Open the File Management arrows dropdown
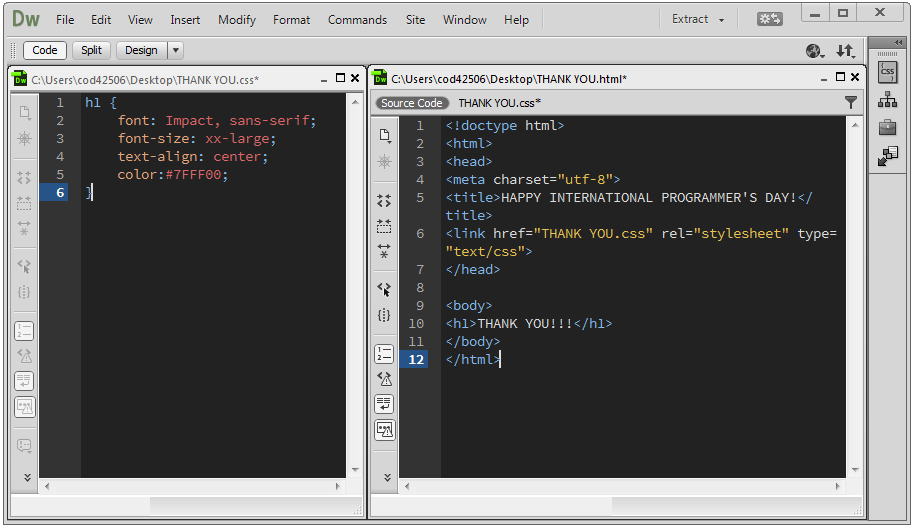This screenshot has width=913, height=527. pyautogui.click(x=845, y=51)
